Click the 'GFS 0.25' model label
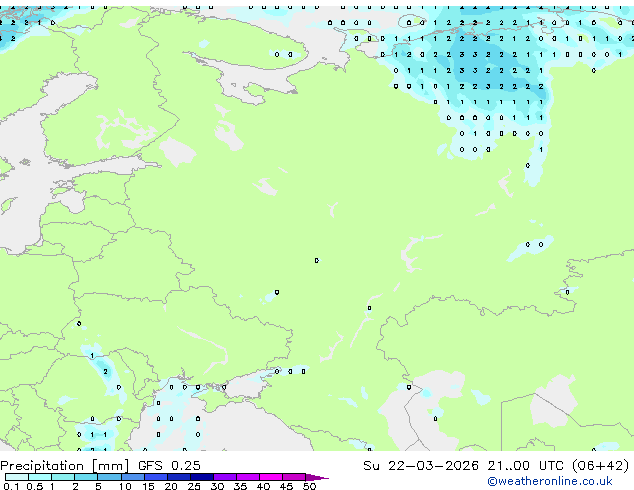The height and width of the screenshot is (490, 634). coord(169,466)
